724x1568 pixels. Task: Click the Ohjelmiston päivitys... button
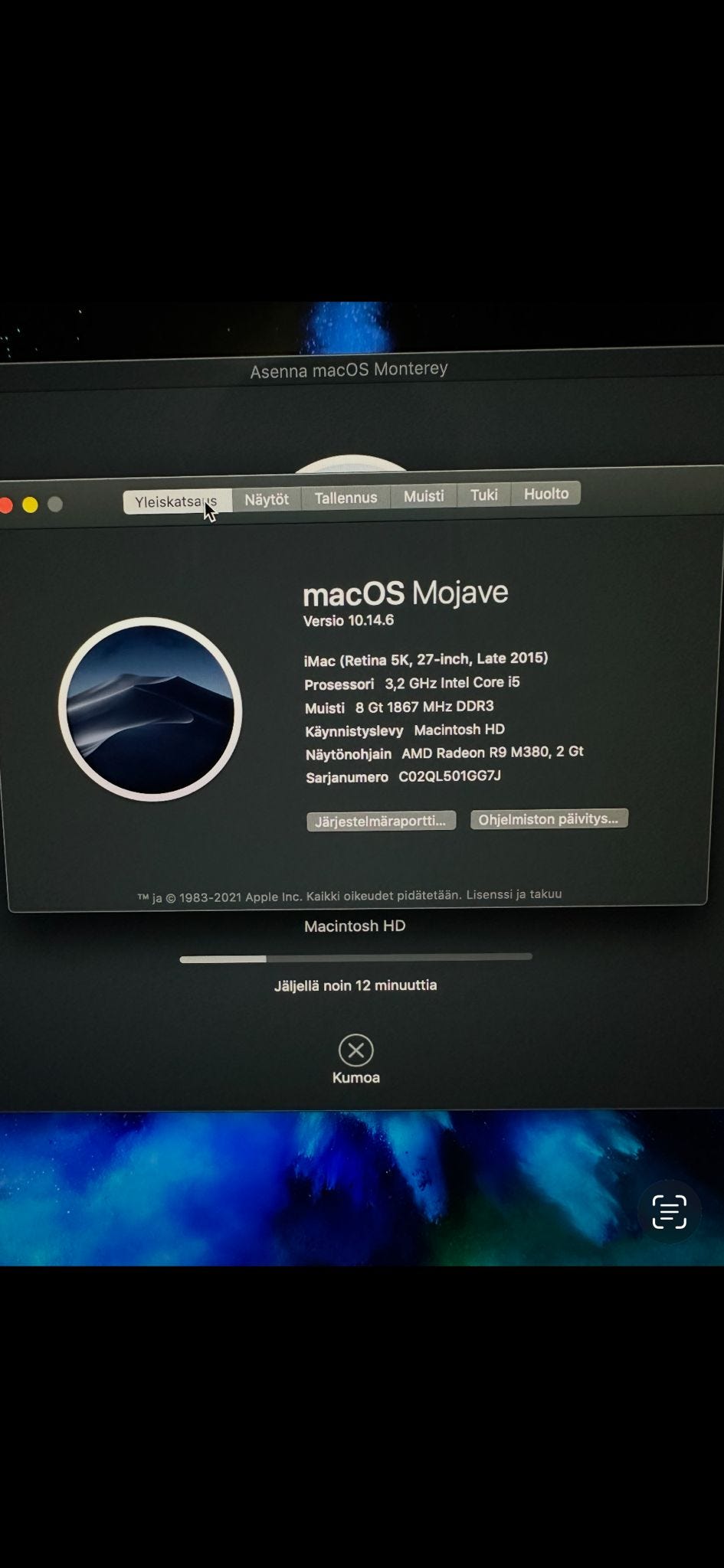[549, 818]
